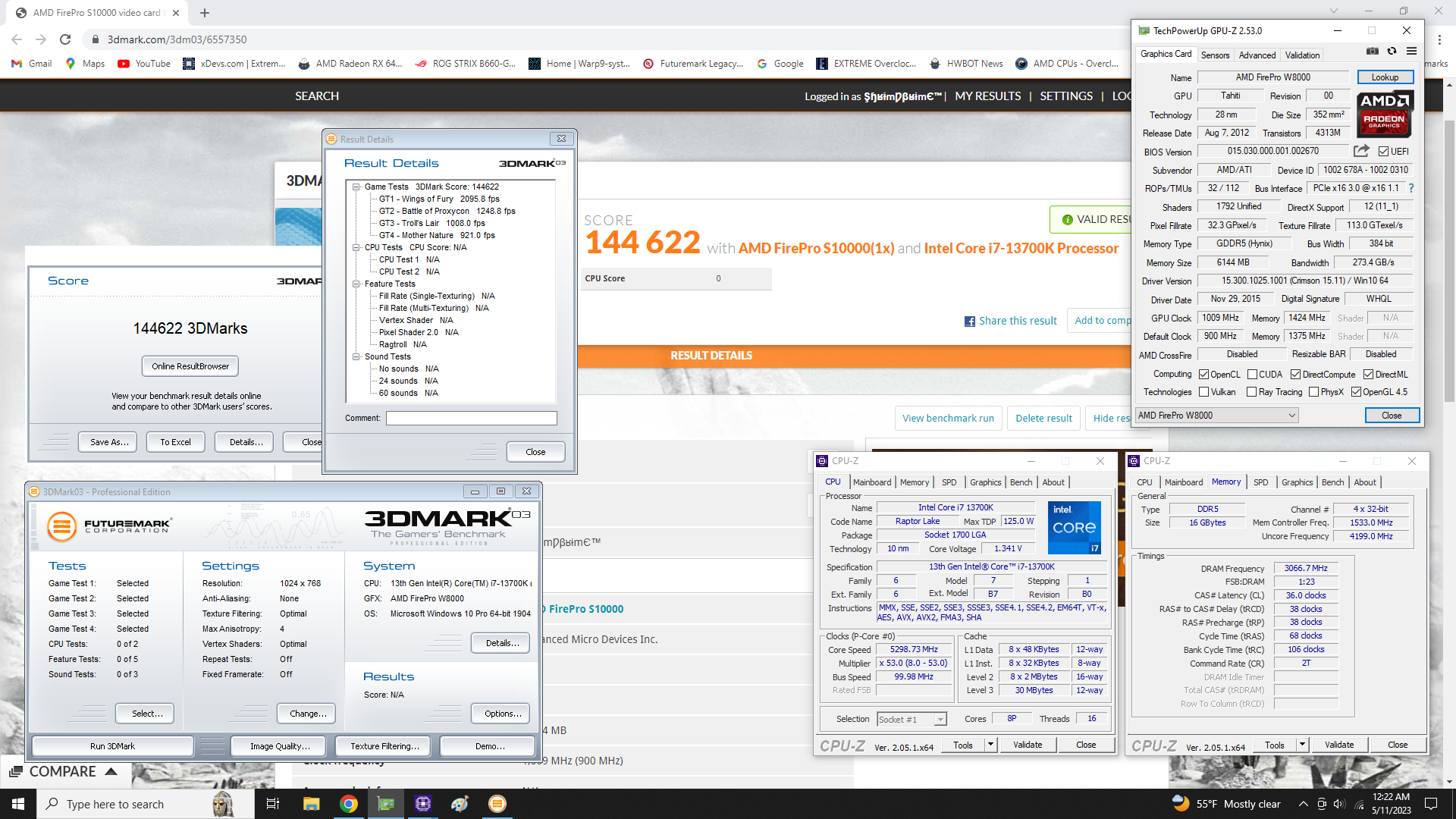Toggle the Vulkan checkbox
The width and height of the screenshot is (1456, 819).
click(1203, 392)
